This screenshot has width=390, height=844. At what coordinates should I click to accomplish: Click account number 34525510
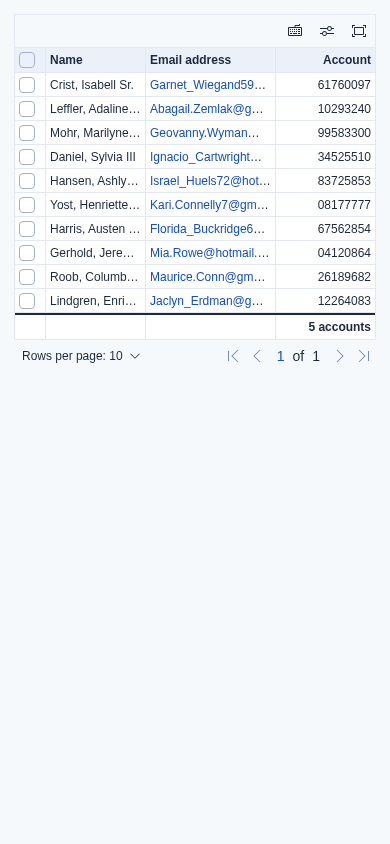(x=344, y=157)
